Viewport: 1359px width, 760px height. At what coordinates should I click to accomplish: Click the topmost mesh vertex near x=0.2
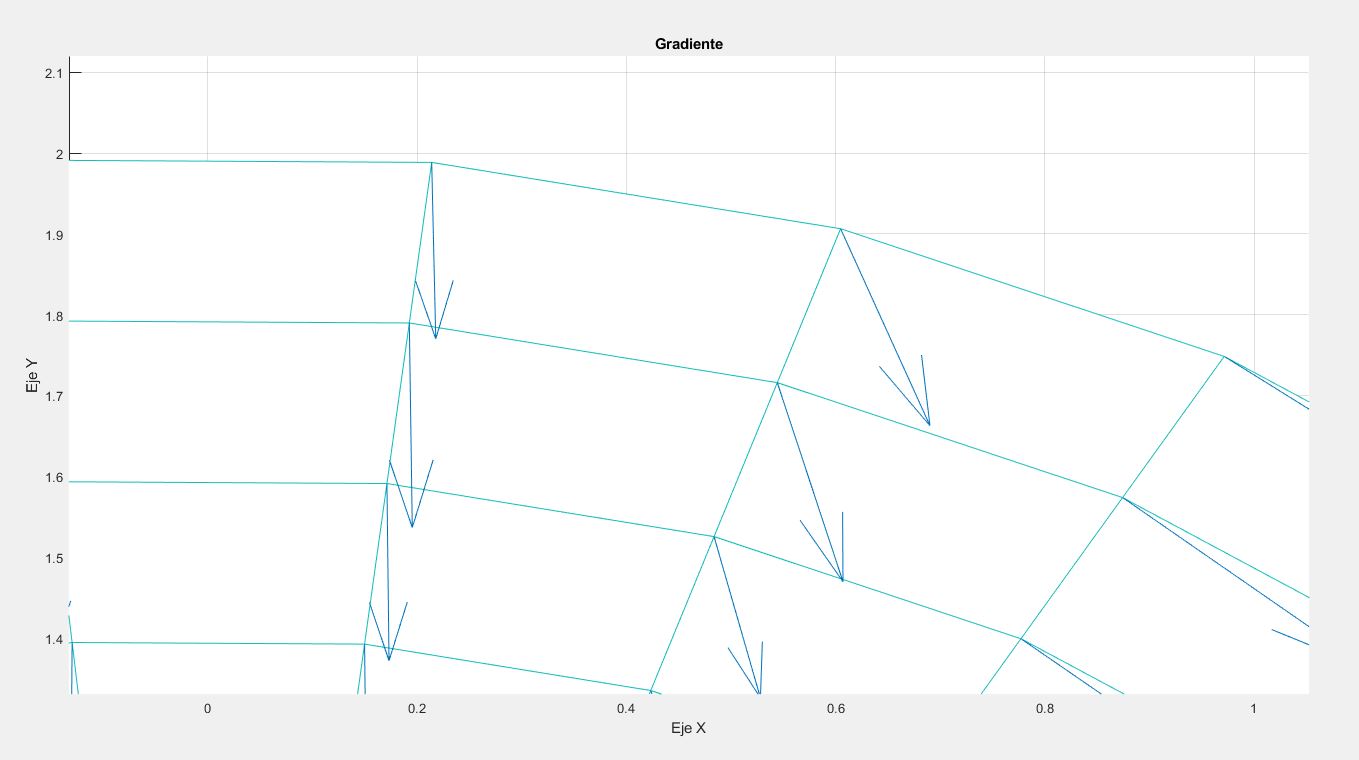[431, 162]
